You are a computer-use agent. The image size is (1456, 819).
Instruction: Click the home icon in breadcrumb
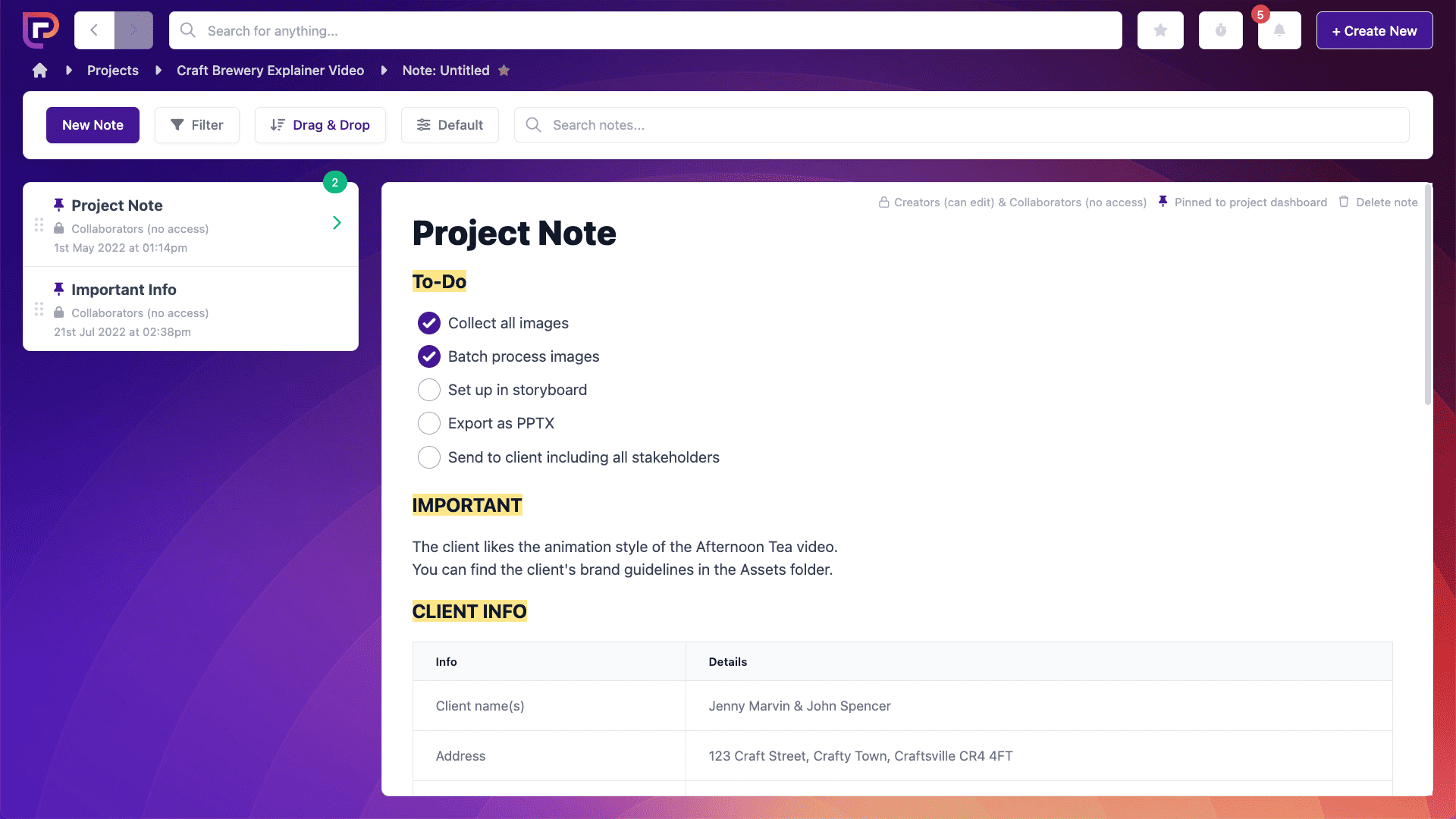click(x=39, y=71)
